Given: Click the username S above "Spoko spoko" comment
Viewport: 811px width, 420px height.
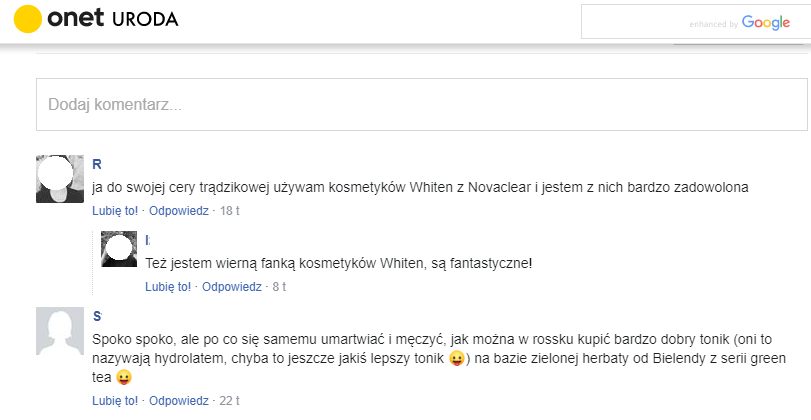Looking at the screenshot, I should pyautogui.click(x=97, y=316).
